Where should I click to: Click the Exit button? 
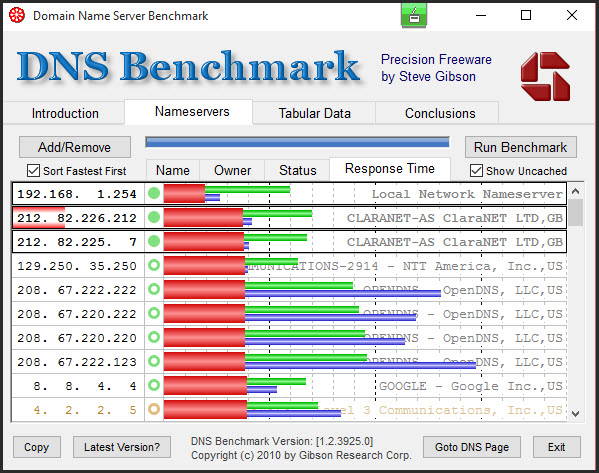[x=557, y=447]
